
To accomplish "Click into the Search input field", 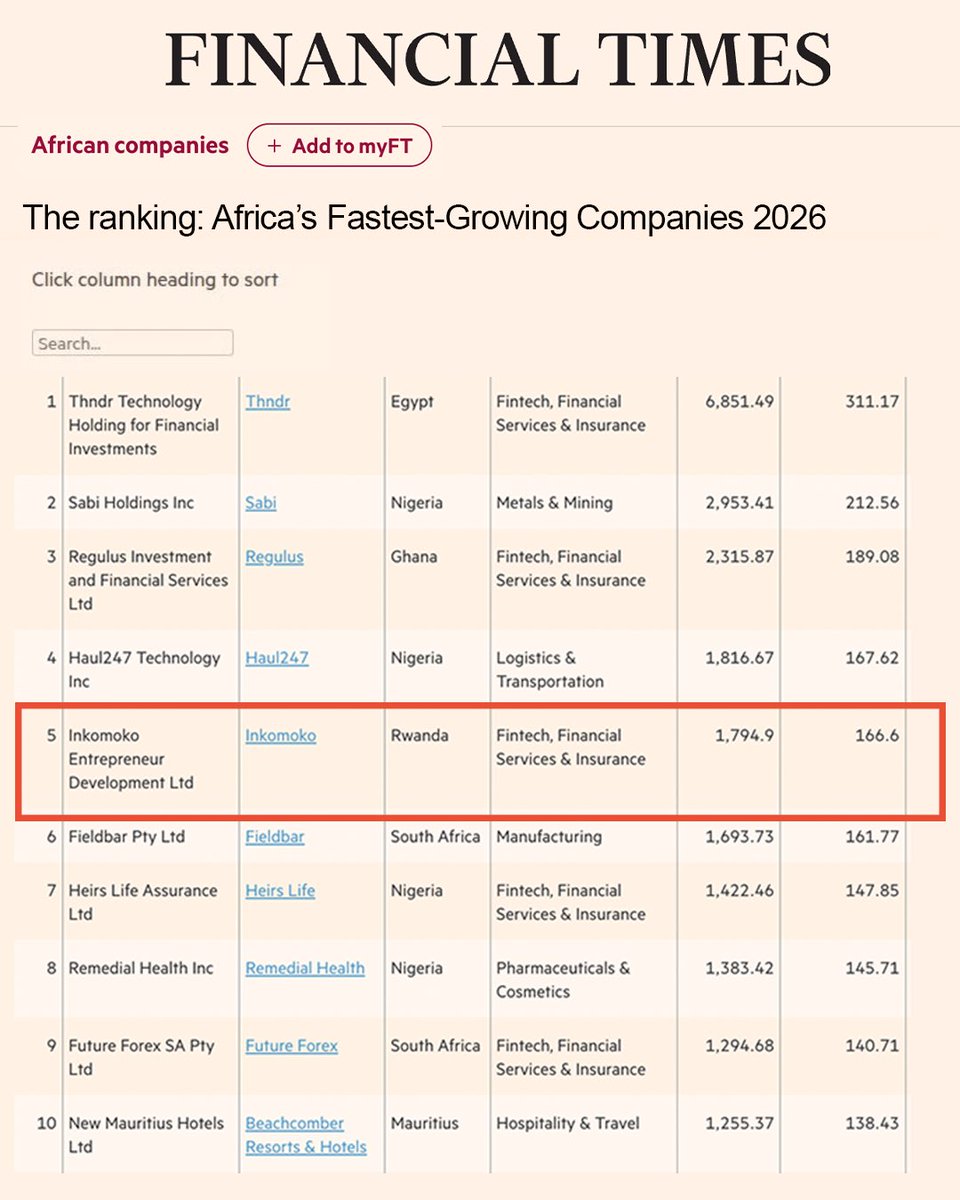I will pos(133,343).
